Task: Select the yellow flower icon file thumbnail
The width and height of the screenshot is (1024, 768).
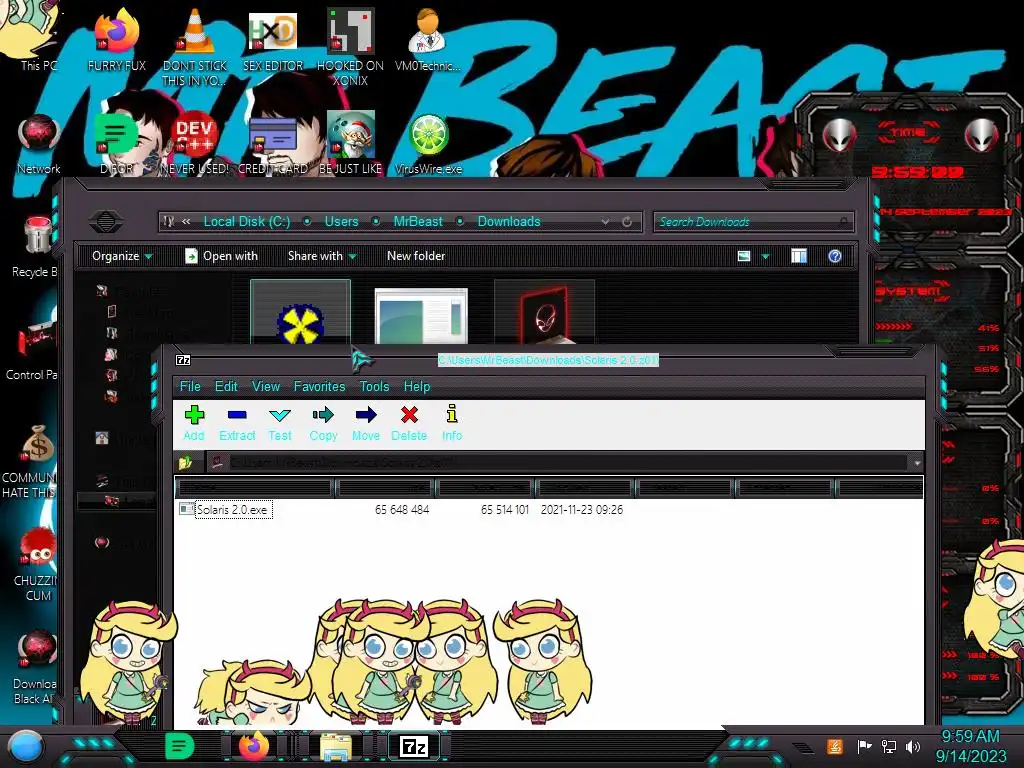Action: (300, 313)
